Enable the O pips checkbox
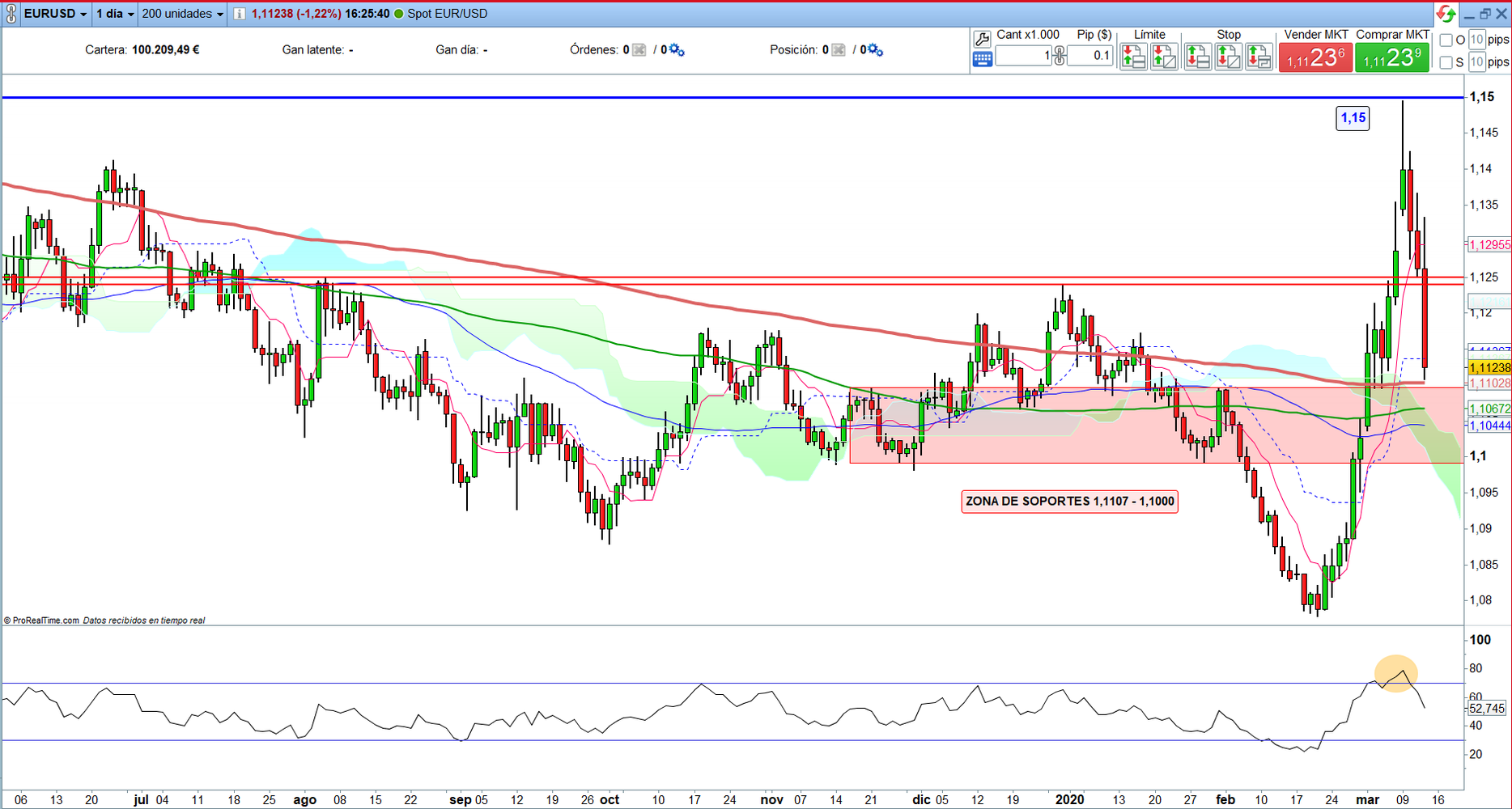 [x=1446, y=40]
